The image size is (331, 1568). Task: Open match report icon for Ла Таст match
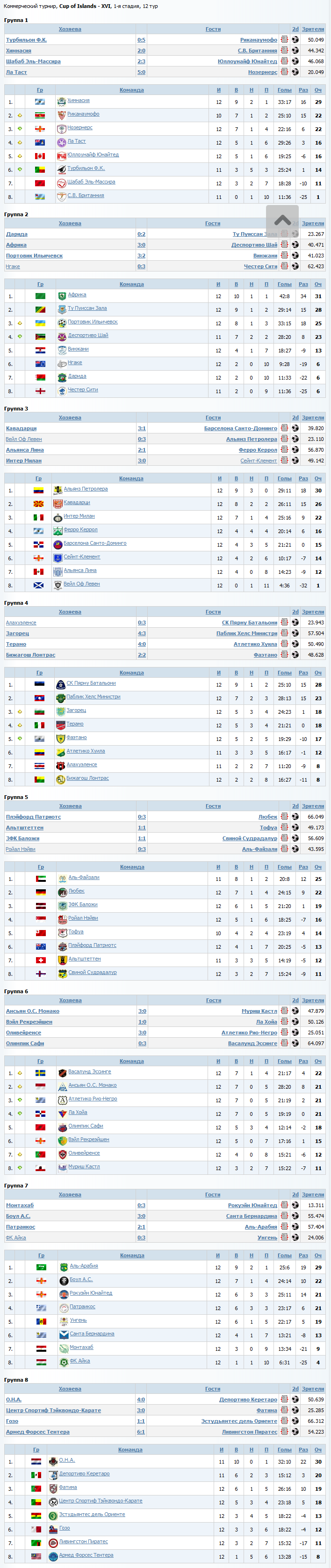[284, 72]
